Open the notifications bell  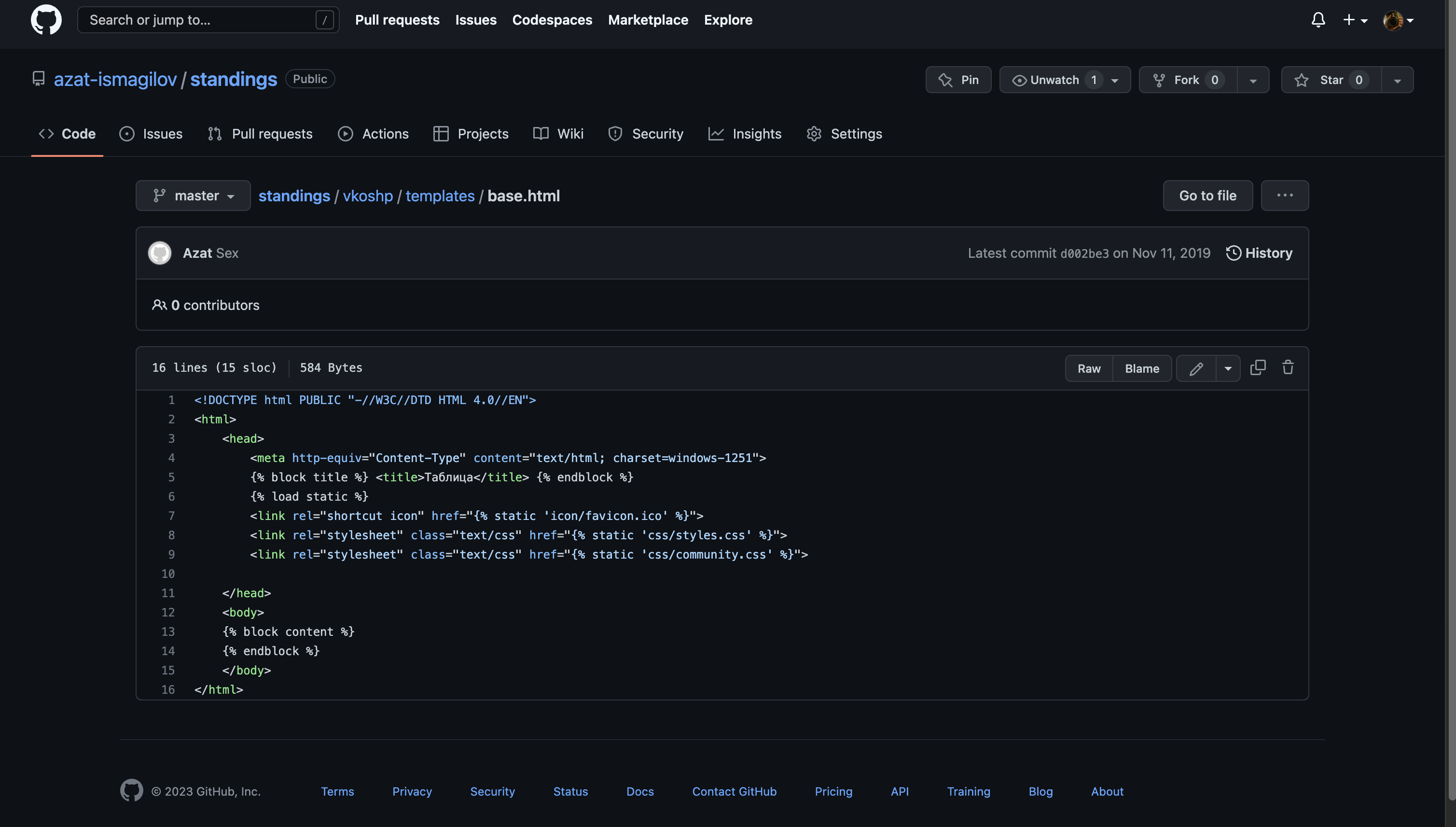[1318, 20]
